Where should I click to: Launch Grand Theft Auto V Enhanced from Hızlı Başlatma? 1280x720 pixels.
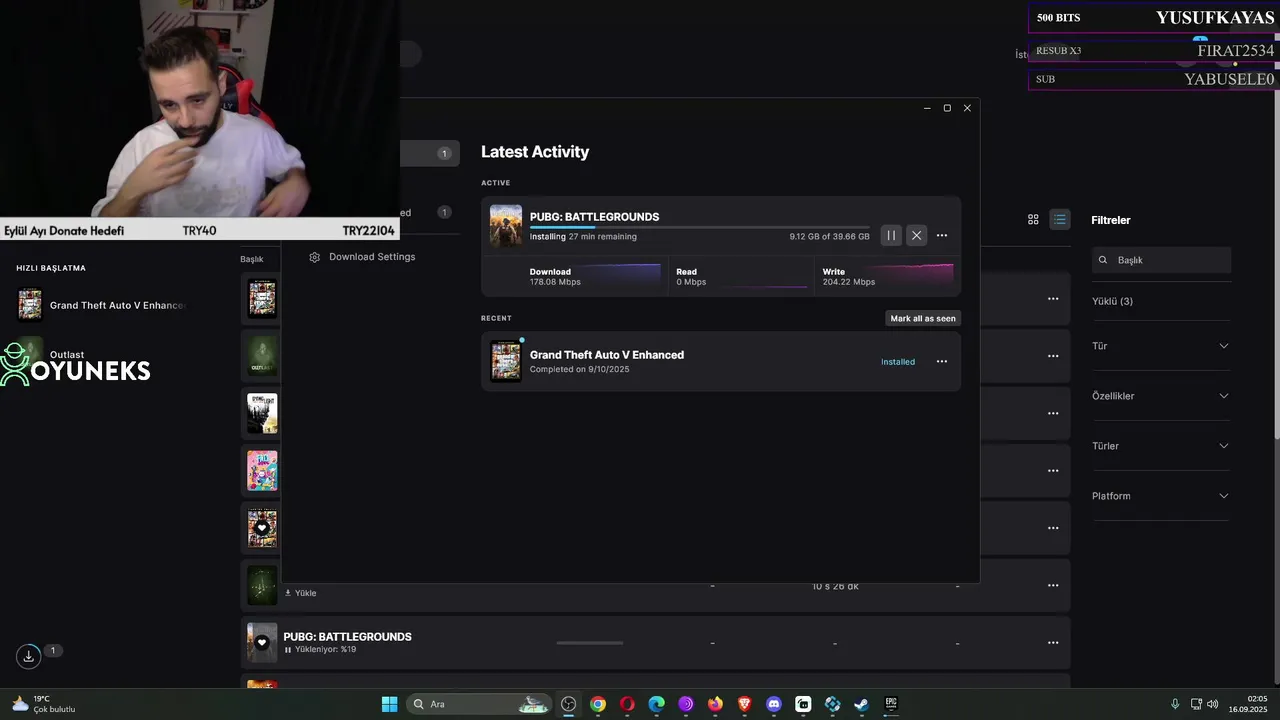pos(103,305)
